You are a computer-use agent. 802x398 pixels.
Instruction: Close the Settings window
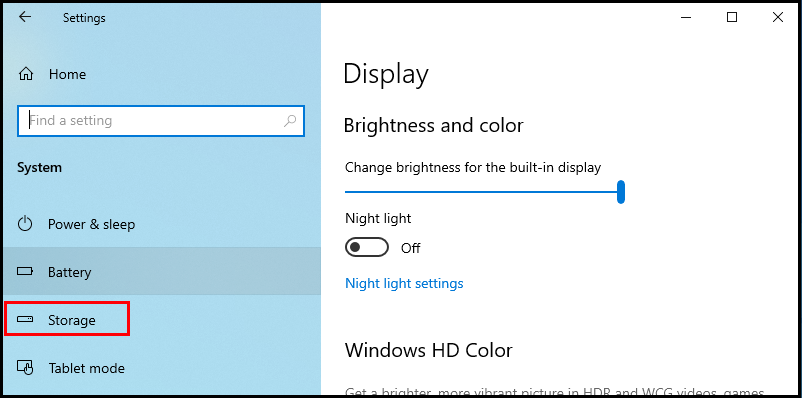[x=777, y=17]
